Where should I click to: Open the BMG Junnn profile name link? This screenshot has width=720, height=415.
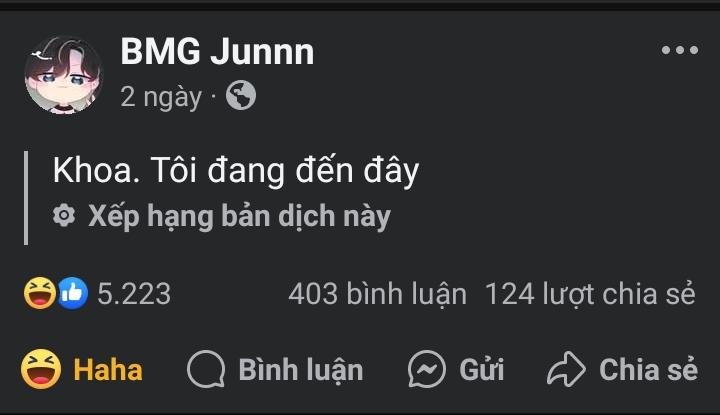[x=217, y=51]
